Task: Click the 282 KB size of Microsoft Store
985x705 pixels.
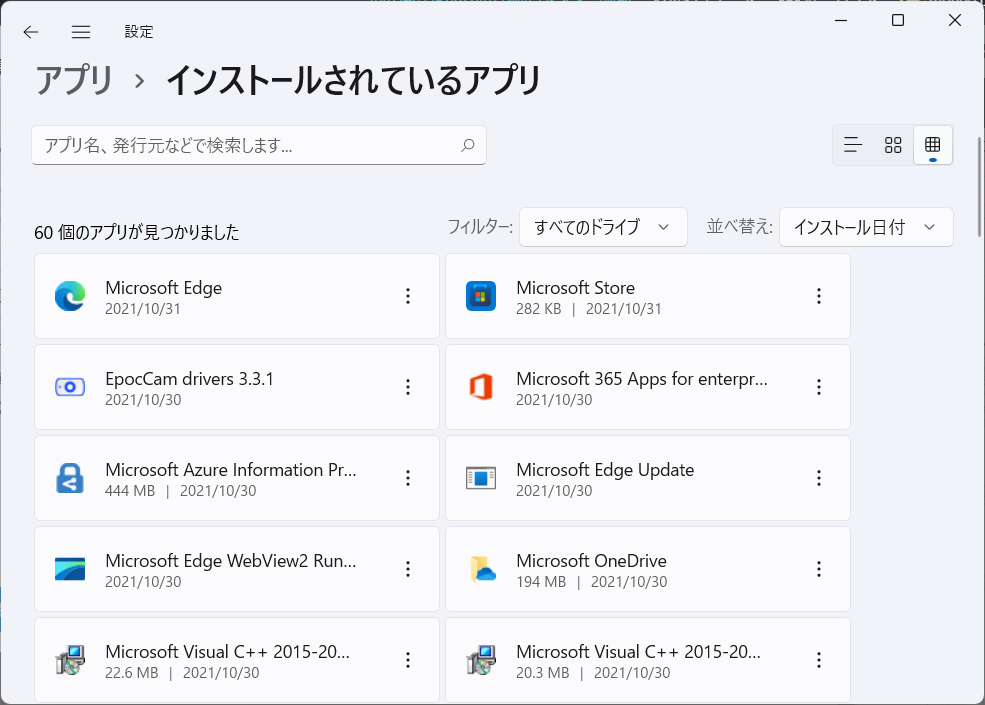Action: [538, 309]
